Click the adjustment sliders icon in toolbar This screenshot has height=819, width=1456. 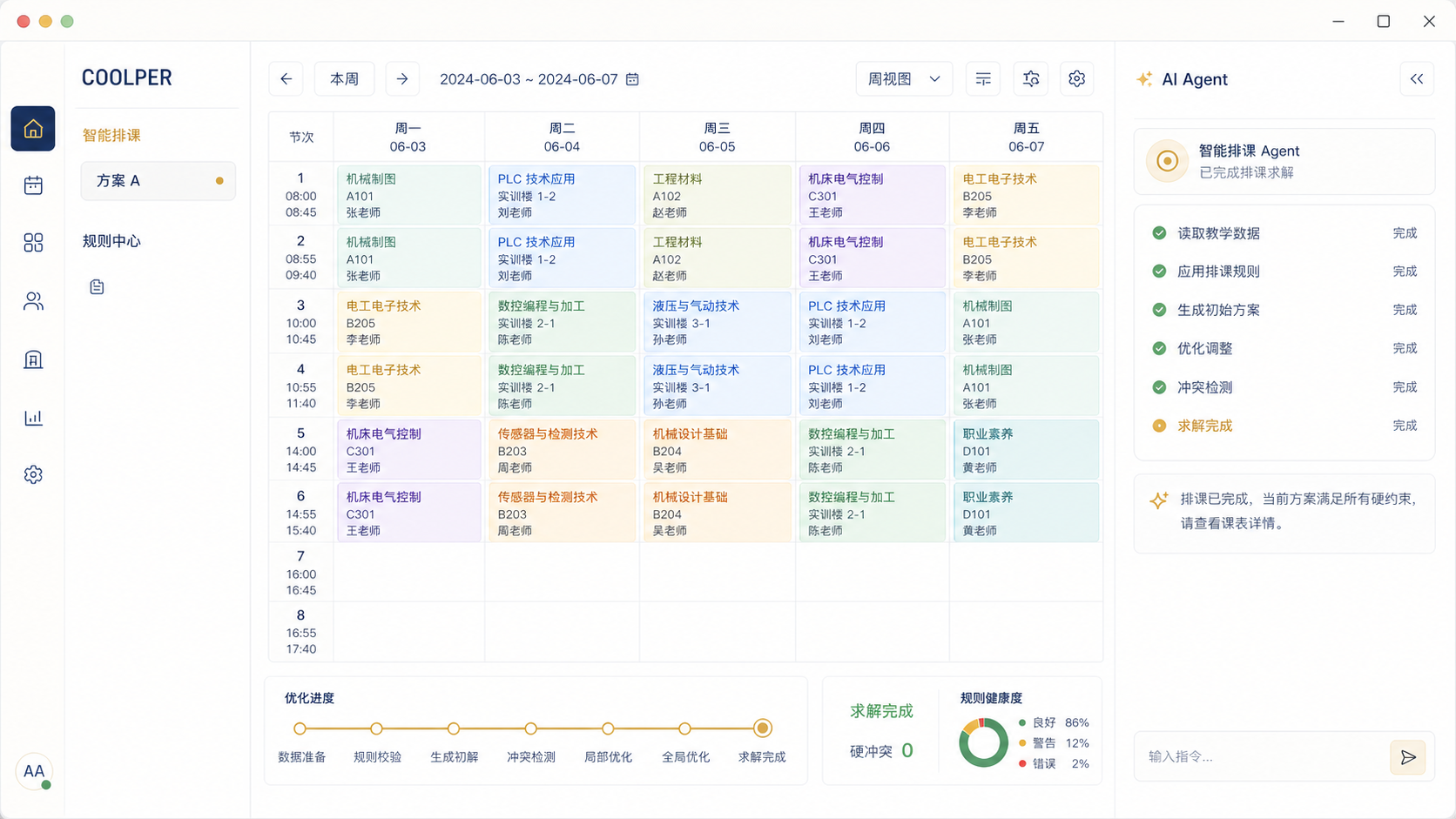point(1031,79)
